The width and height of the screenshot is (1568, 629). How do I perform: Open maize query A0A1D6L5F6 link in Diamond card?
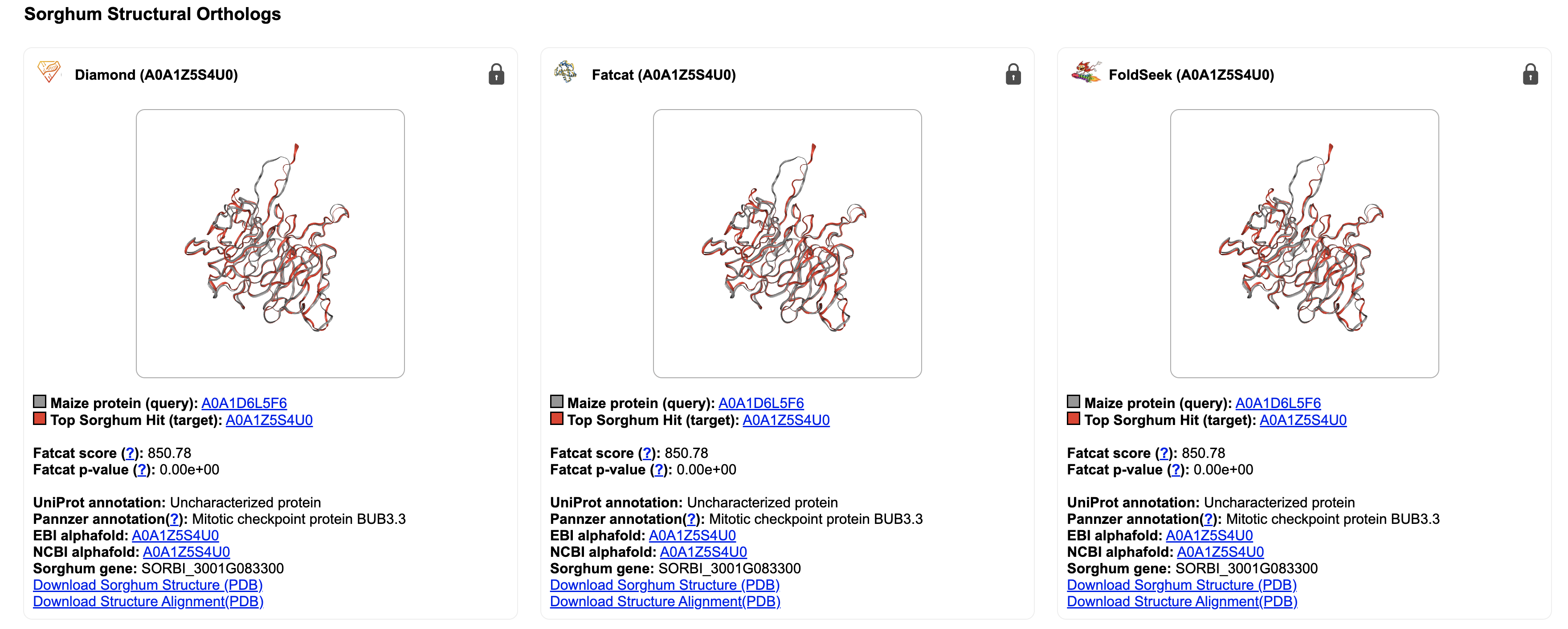pos(244,403)
